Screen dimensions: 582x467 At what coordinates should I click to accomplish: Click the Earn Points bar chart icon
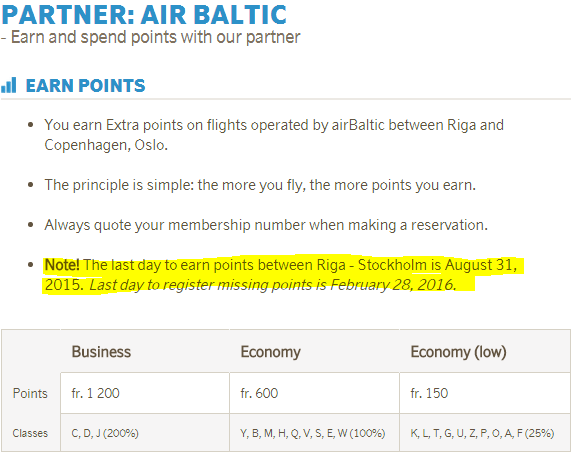[x=9, y=85]
